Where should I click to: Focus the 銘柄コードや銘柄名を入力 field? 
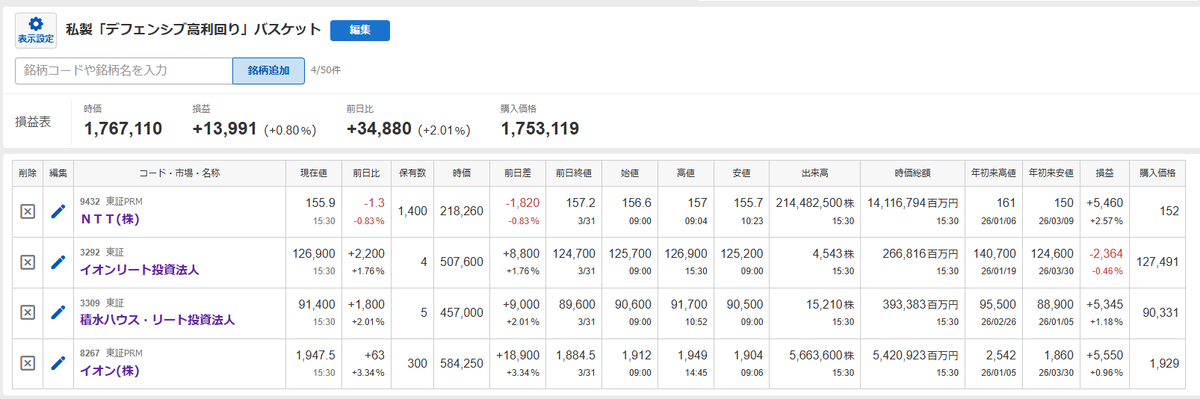point(124,71)
